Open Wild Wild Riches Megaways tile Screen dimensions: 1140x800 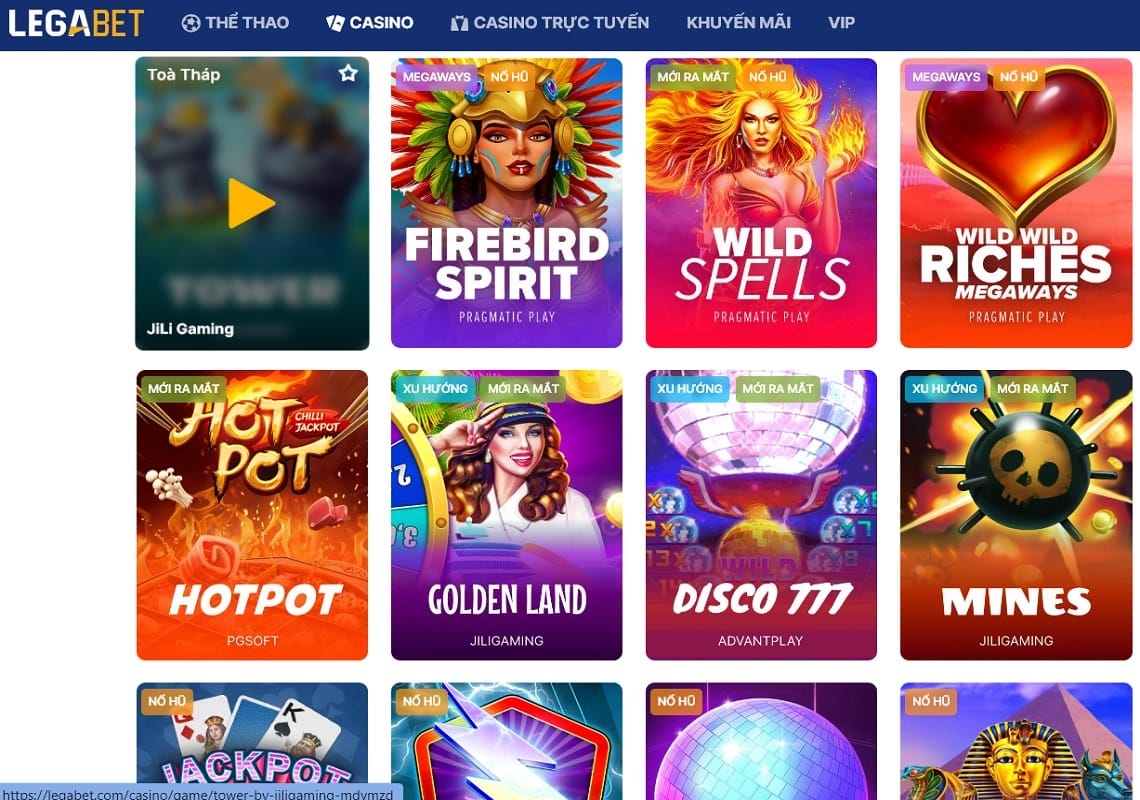[x=1016, y=203]
